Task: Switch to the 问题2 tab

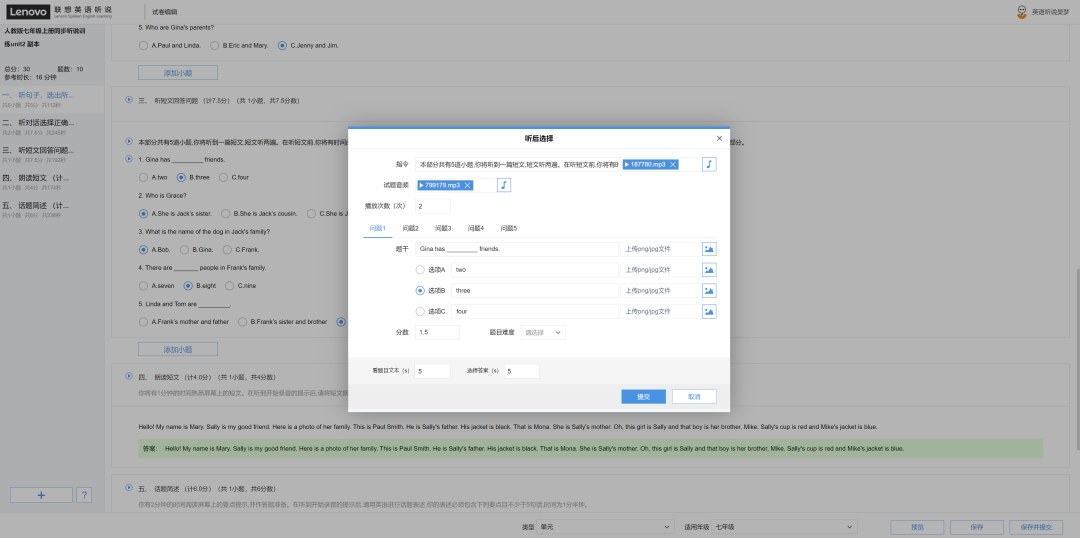Action: point(410,228)
